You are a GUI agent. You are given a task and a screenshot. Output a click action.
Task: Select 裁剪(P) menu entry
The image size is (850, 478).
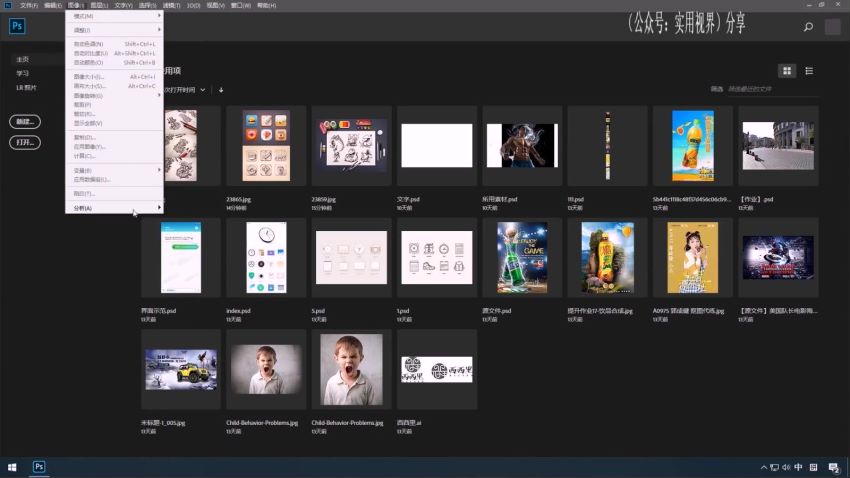pos(114,105)
